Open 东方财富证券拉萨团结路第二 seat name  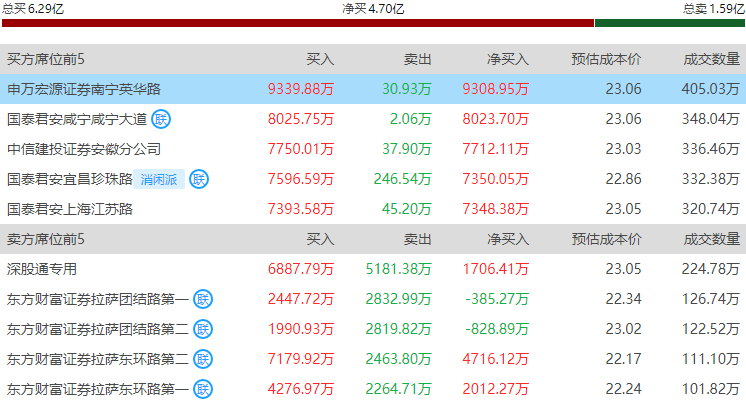tap(98, 329)
